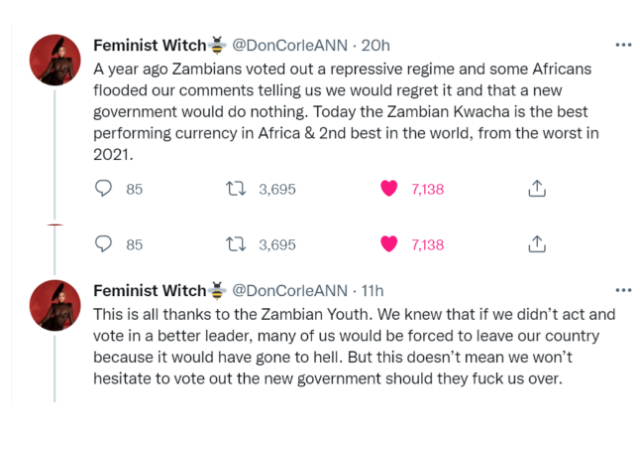Open the Feminist Witch avatar on second tweet
The width and height of the screenshot is (640, 451).
click(54, 304)
